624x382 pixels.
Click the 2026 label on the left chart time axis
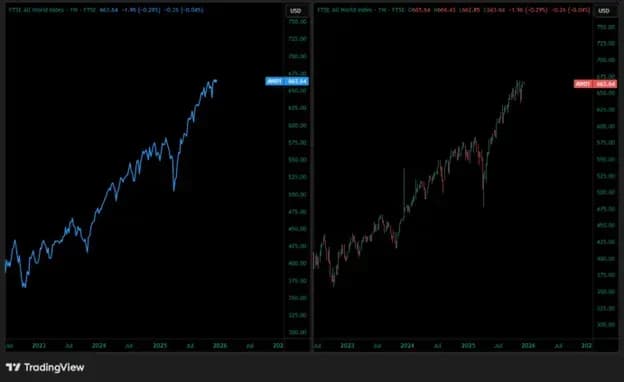tap(220, 345)
